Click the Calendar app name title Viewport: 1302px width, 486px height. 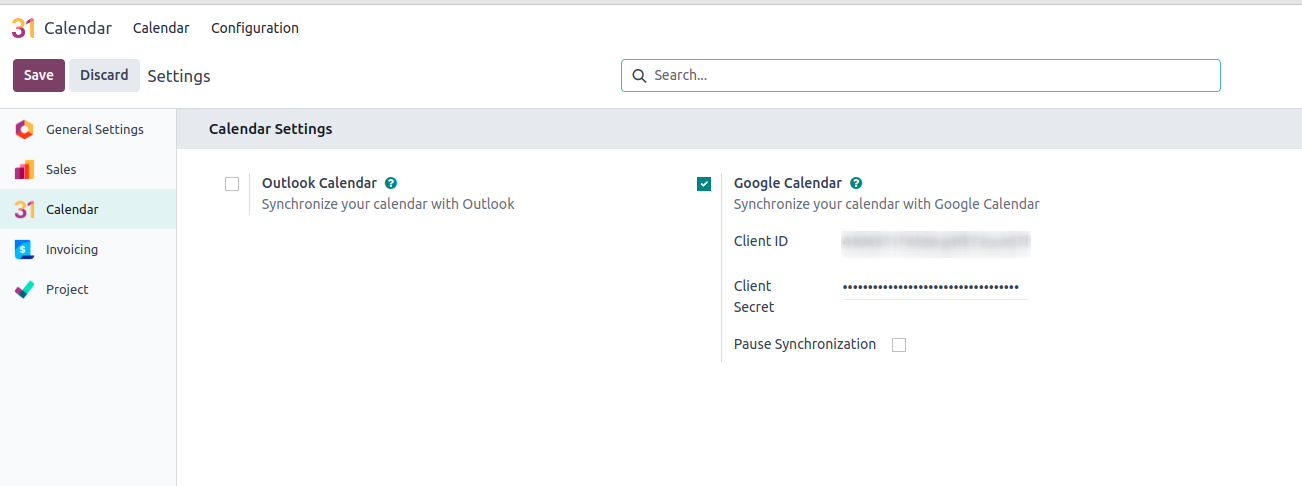(x=78, y=28)
